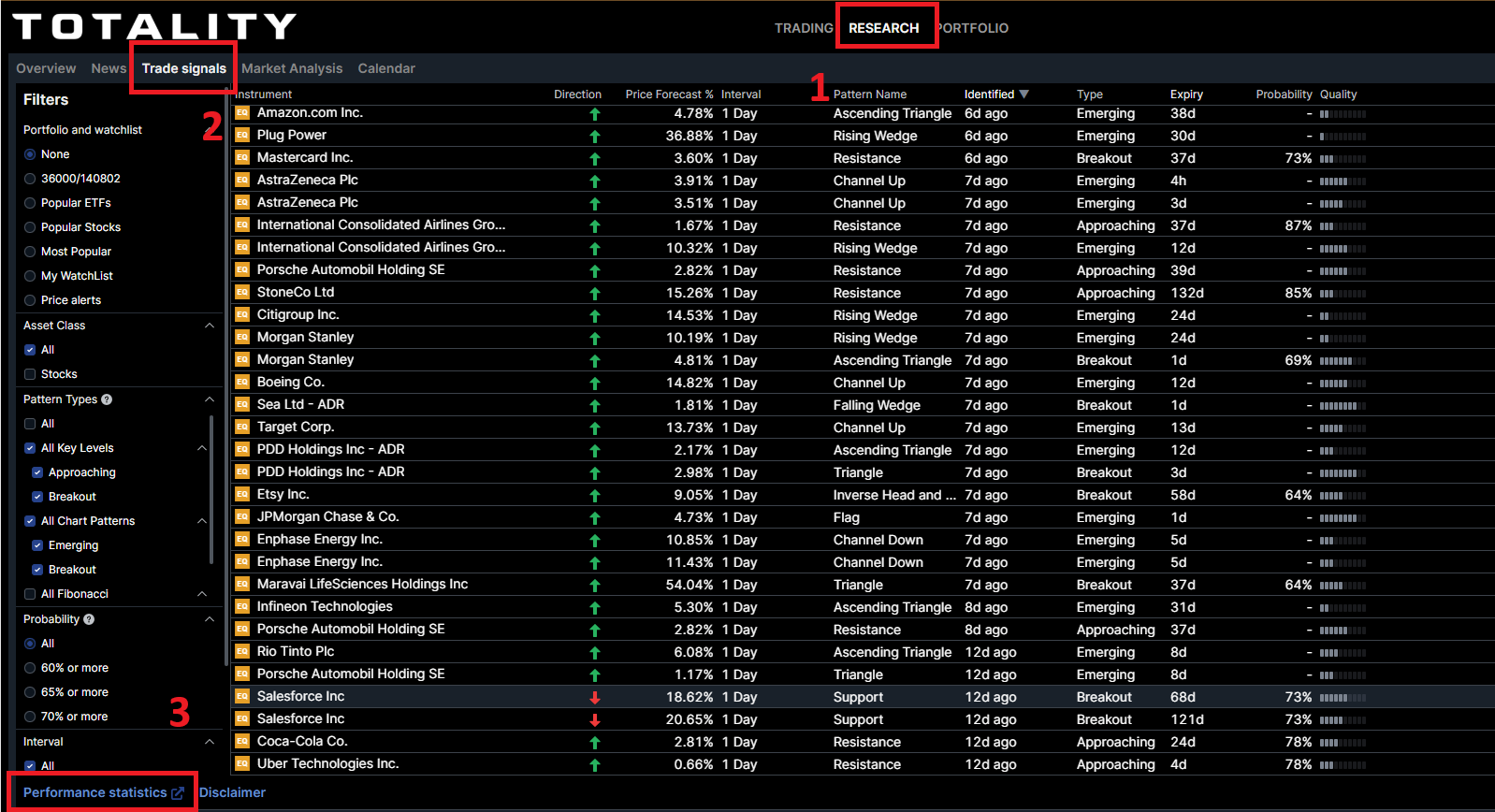Viewport: 1495px width, 812px height.
Task: Collapse the Pattern Types filter section
Action: click(x=210, y=399)
